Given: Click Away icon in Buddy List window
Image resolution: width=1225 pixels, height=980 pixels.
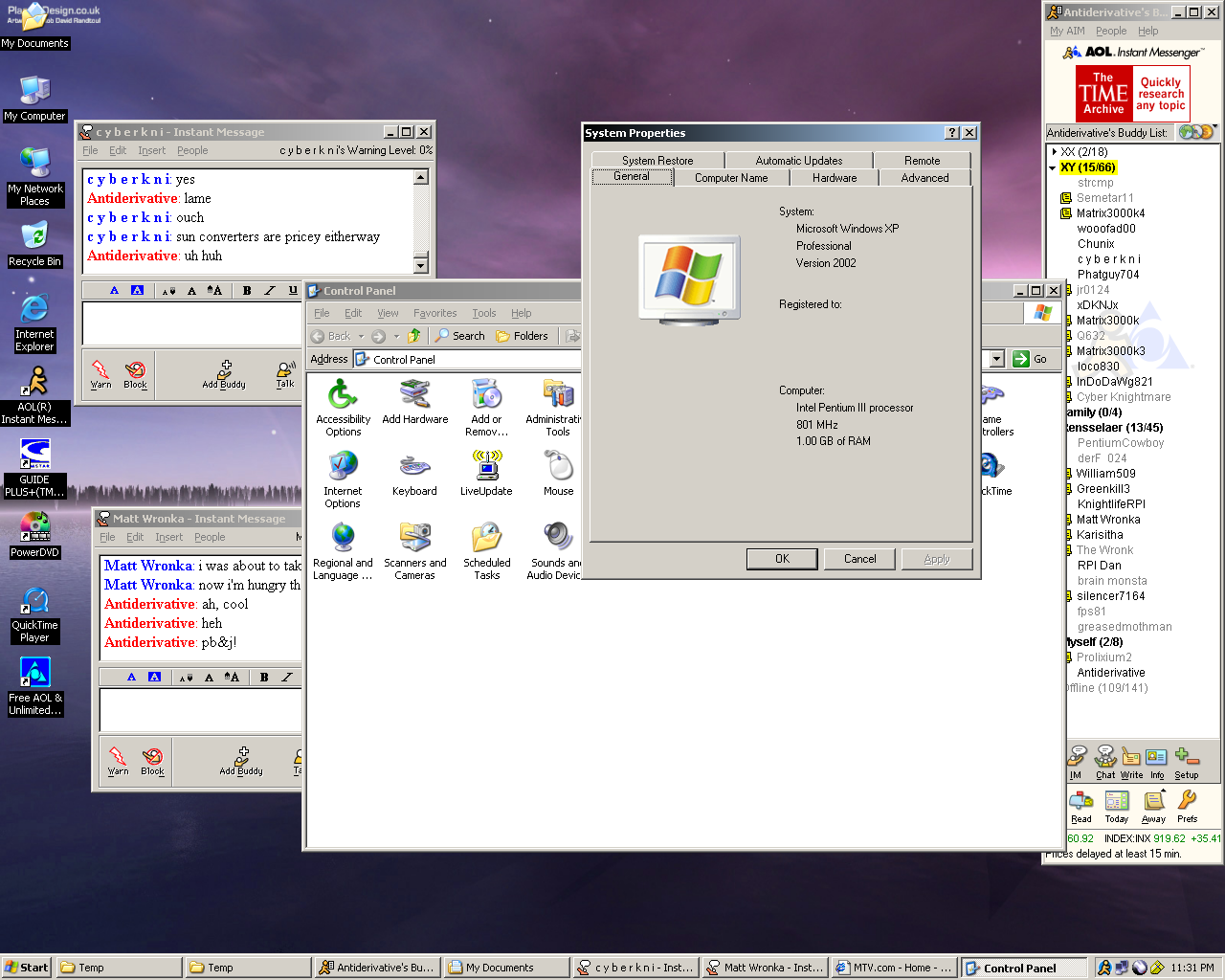Looking at the screenshot, I should [x=1154, y=807].
